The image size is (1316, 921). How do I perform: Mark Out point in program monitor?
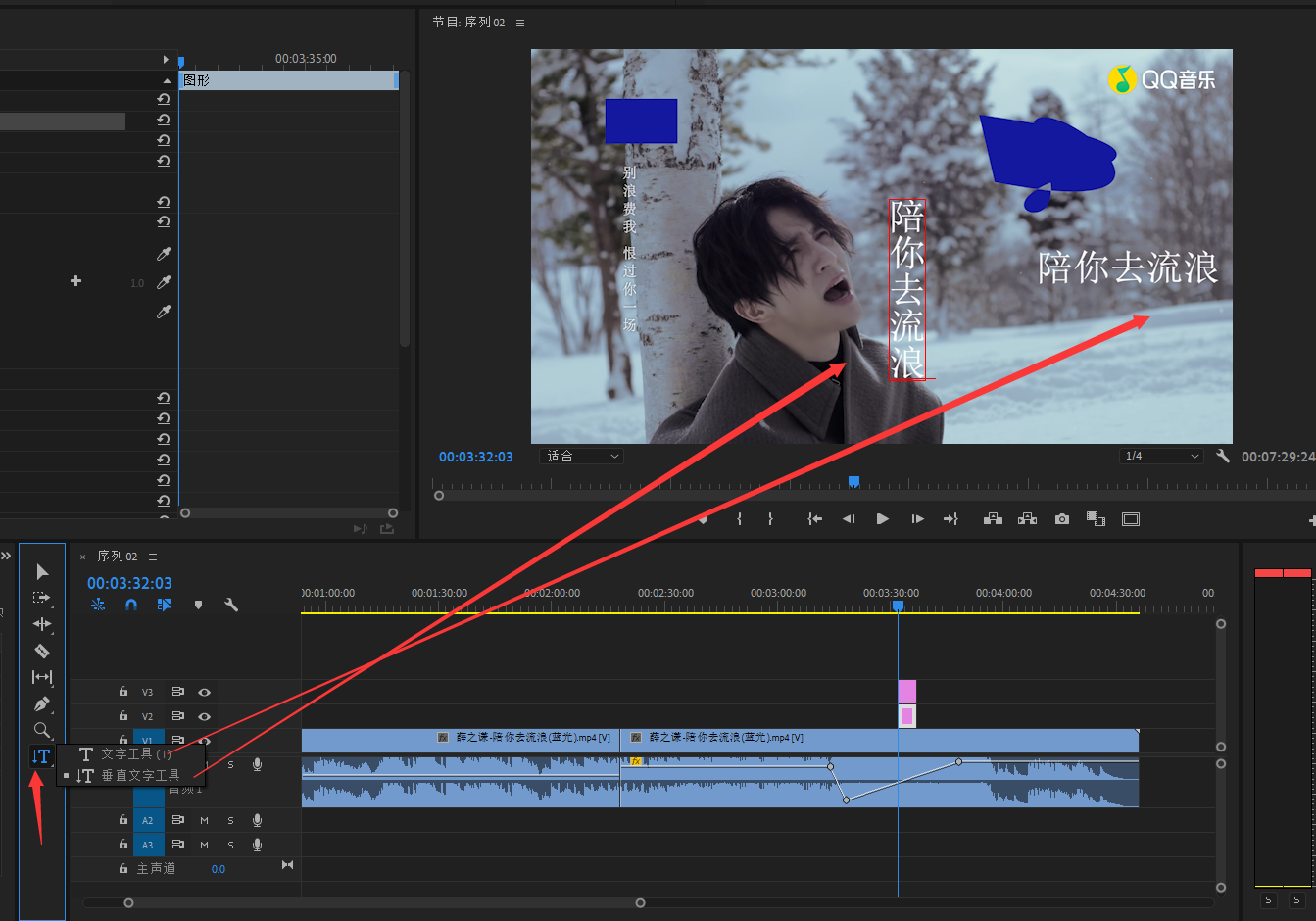(x=770, y=519)
